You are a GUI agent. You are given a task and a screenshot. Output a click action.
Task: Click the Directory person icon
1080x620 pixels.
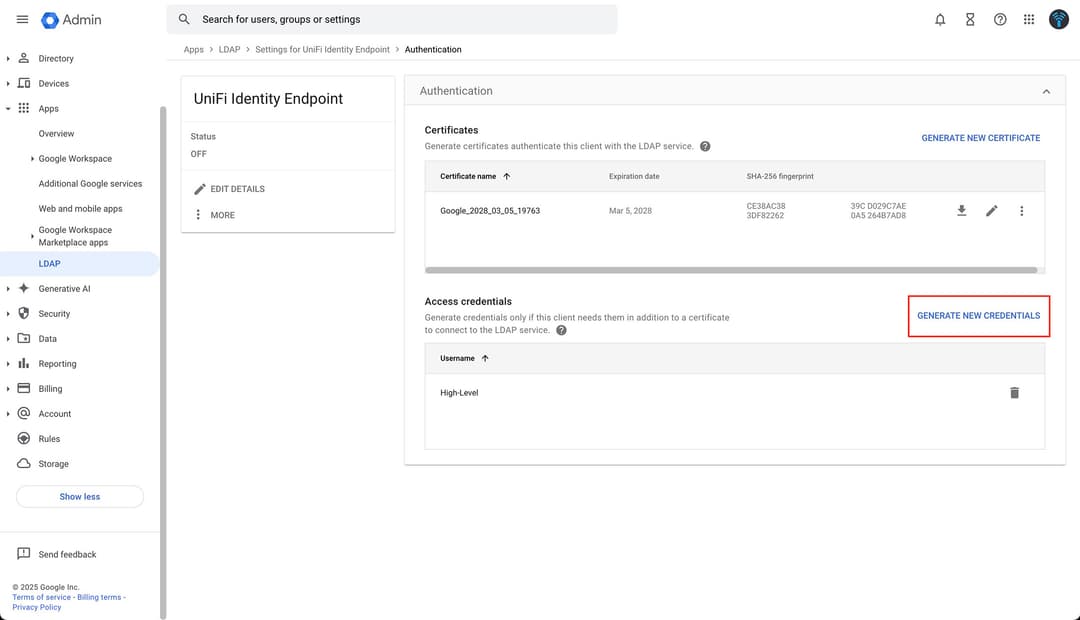point(23,58)
